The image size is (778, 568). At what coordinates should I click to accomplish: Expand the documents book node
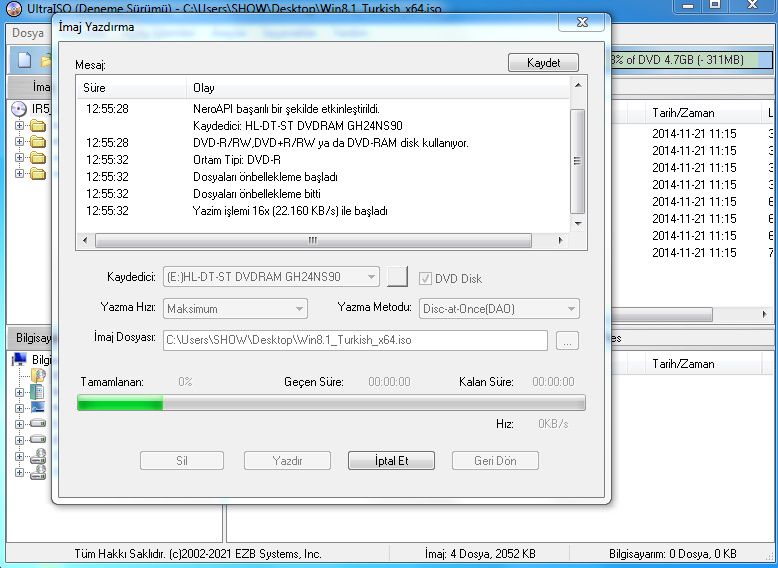pyautogui.click(x=19, y=392)
